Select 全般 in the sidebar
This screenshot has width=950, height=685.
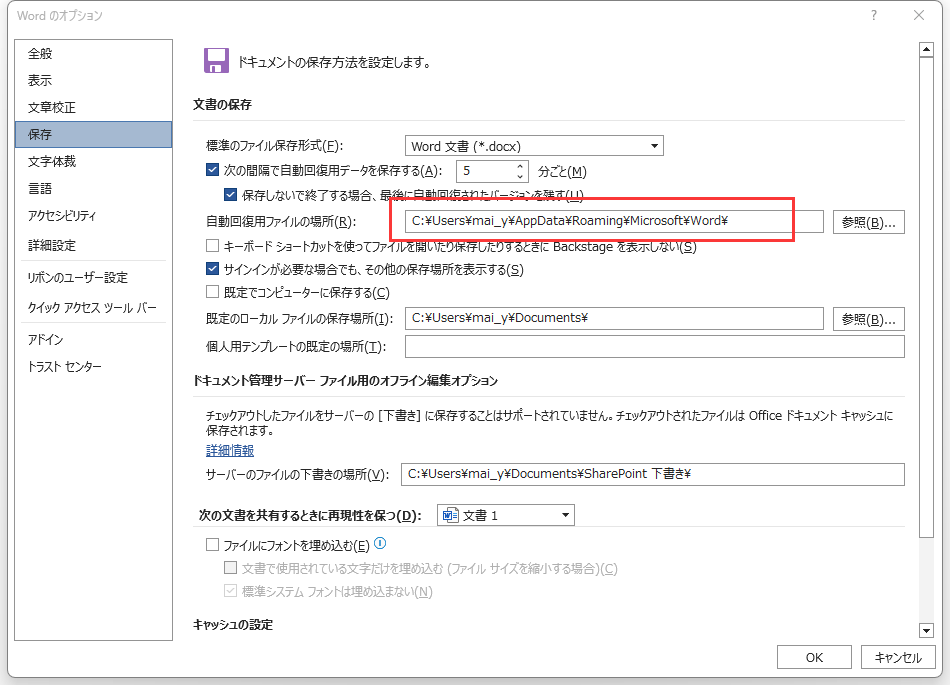coord(40,54)
